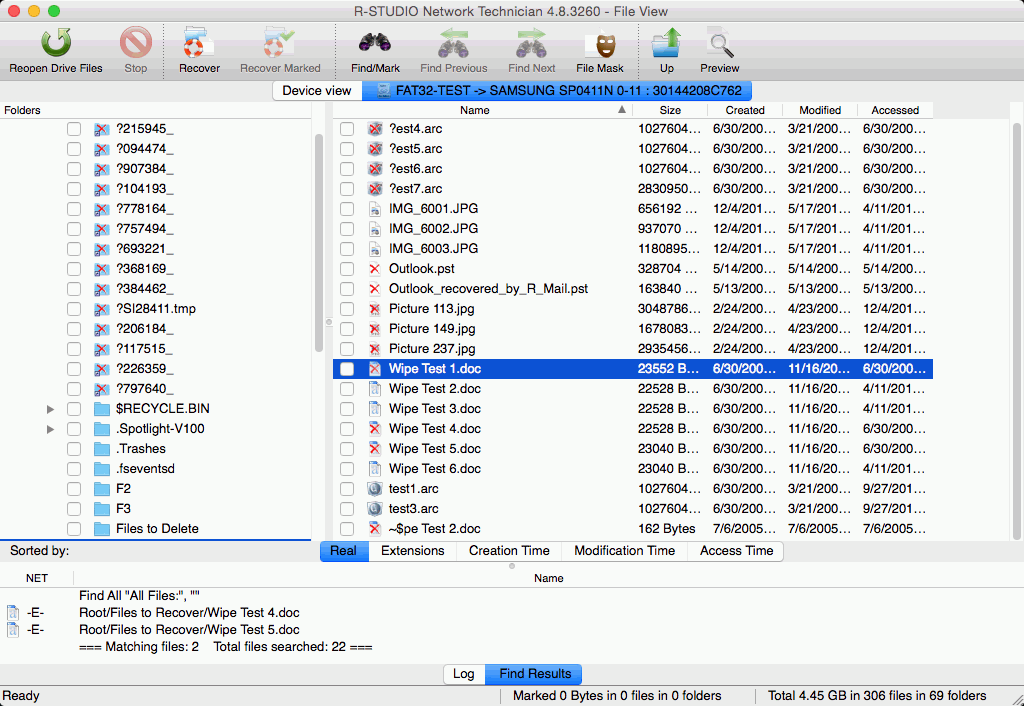
Task: Mark the Wipe Test 1.doc checkbox
Action: (x=347, y=369)
